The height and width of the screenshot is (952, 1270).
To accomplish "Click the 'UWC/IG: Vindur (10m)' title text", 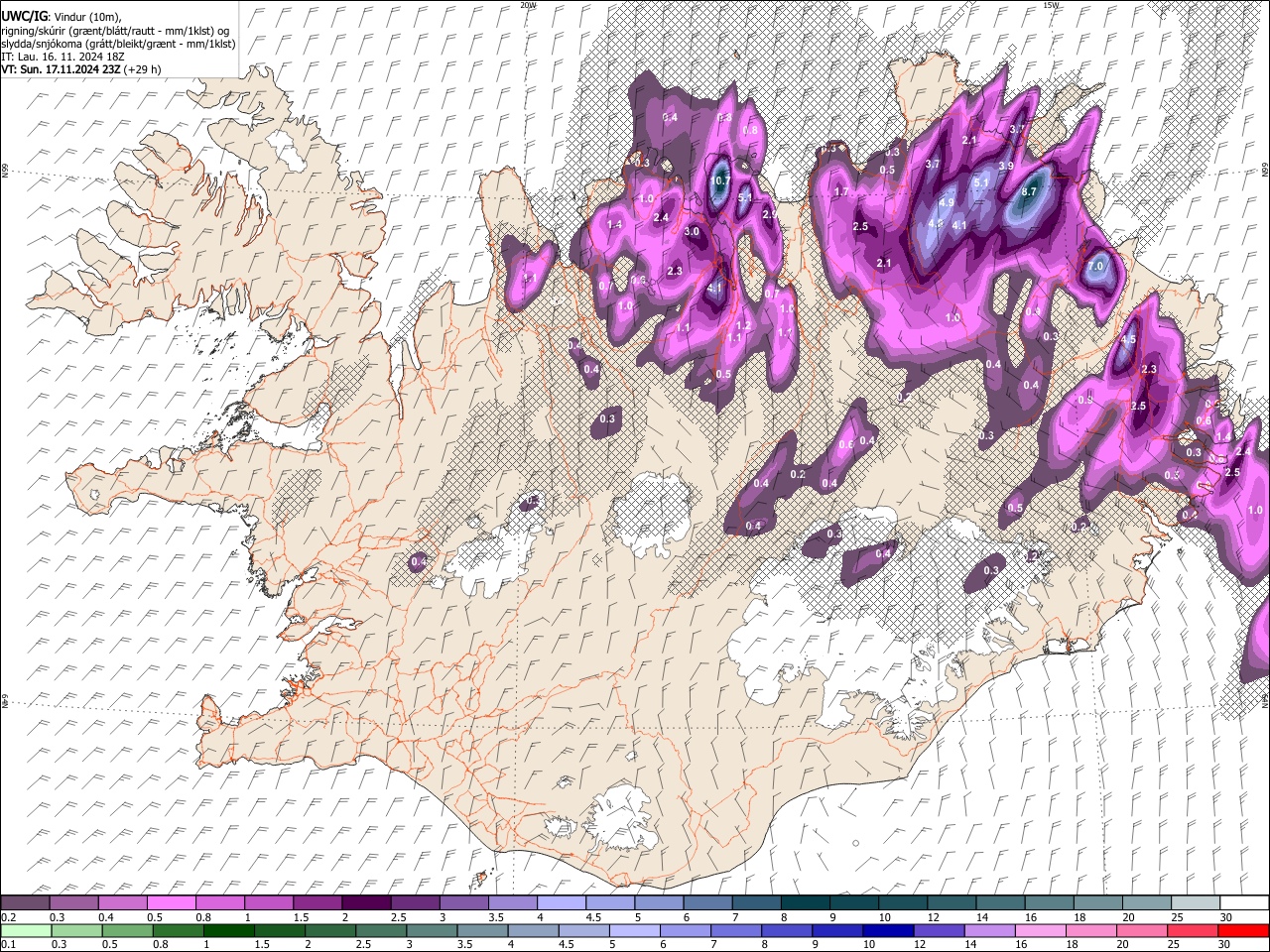I will tap(61, 17).
